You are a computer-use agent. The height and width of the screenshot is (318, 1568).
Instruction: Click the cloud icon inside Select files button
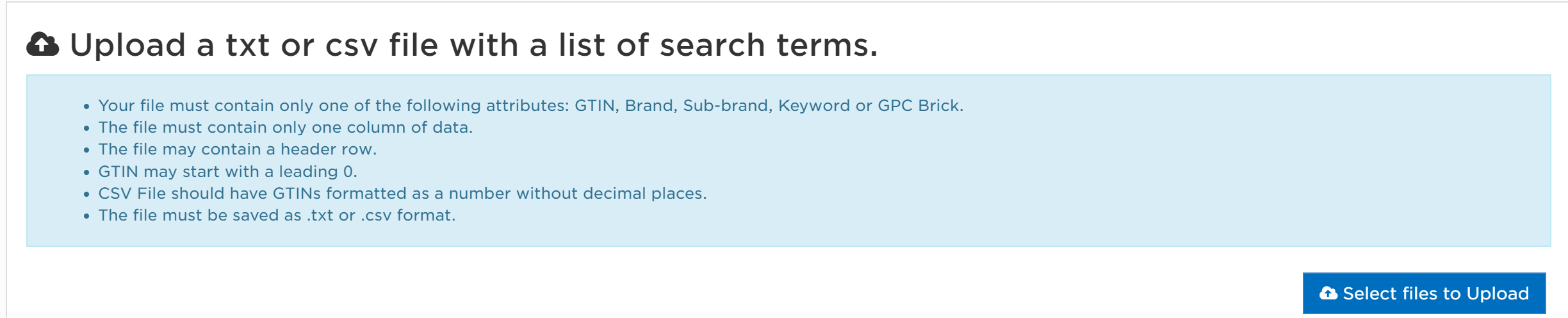point(1328,293)
